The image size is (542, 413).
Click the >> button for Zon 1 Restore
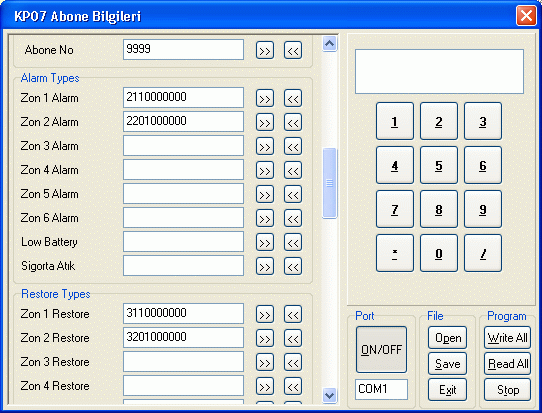(x=265, y=315)
